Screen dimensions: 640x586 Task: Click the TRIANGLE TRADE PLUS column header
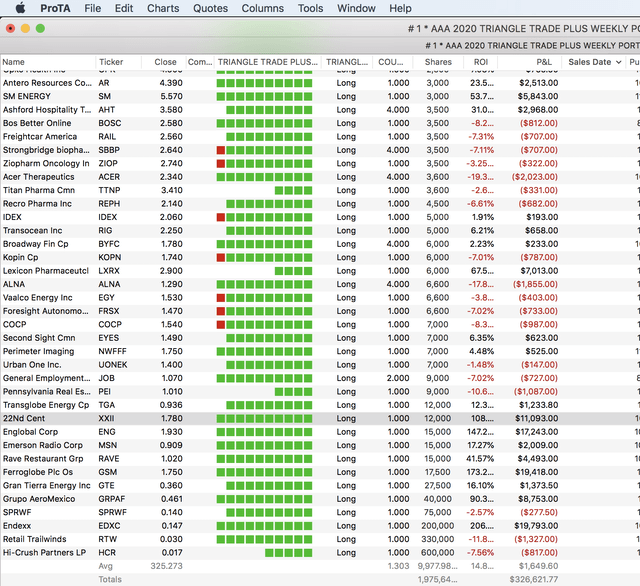267,62
